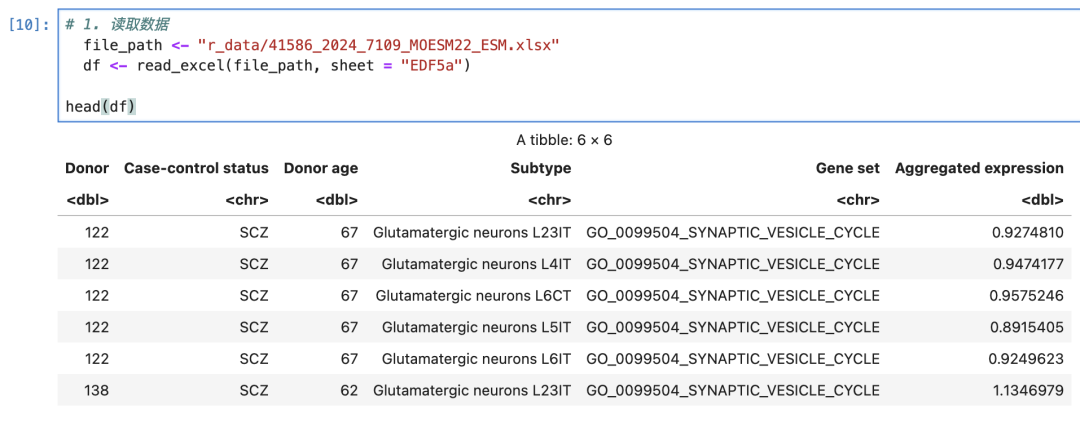Select the Donor age column header
This screenshot has width=1080, height=422.
point(321,168)
